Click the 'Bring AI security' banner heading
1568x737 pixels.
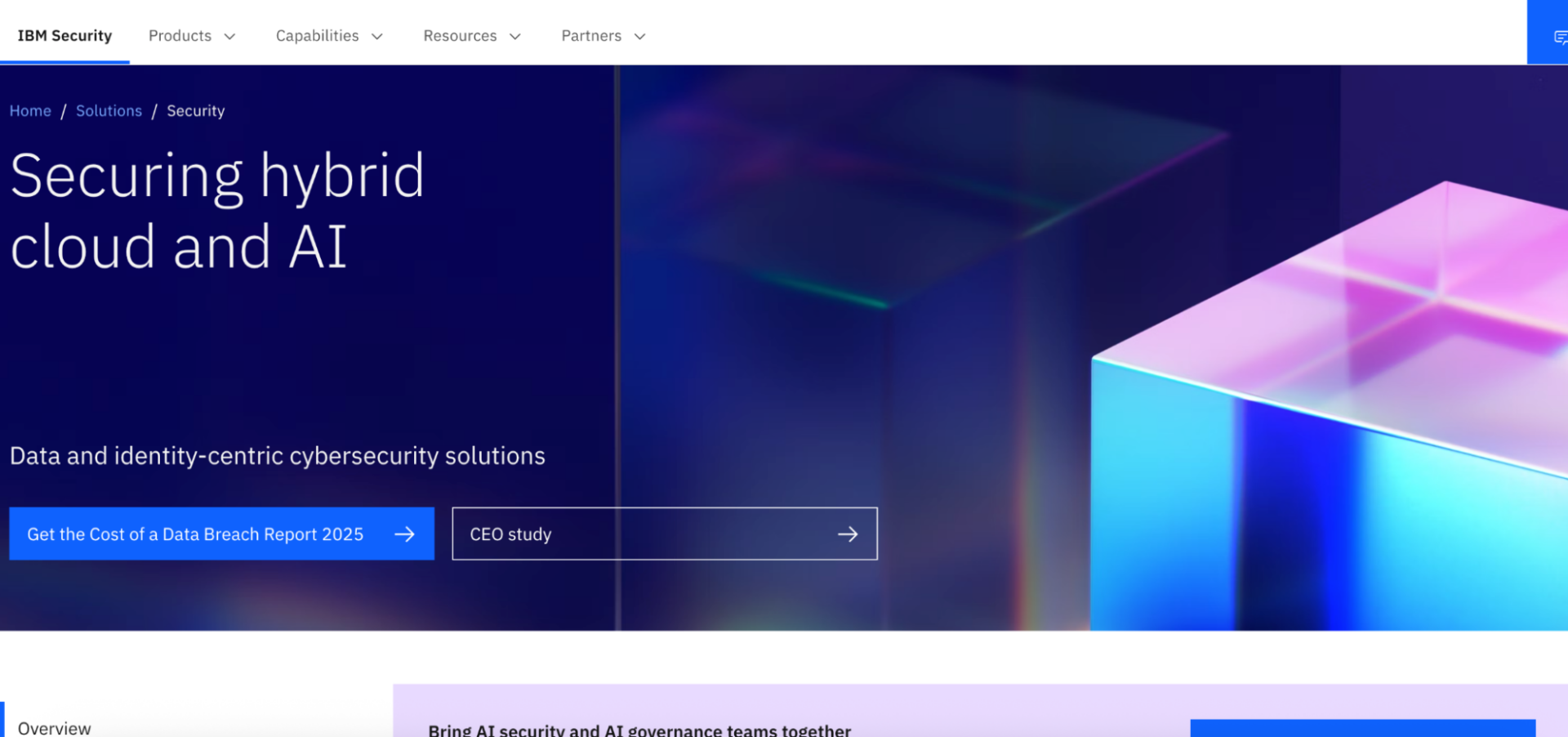click(639, 730)
